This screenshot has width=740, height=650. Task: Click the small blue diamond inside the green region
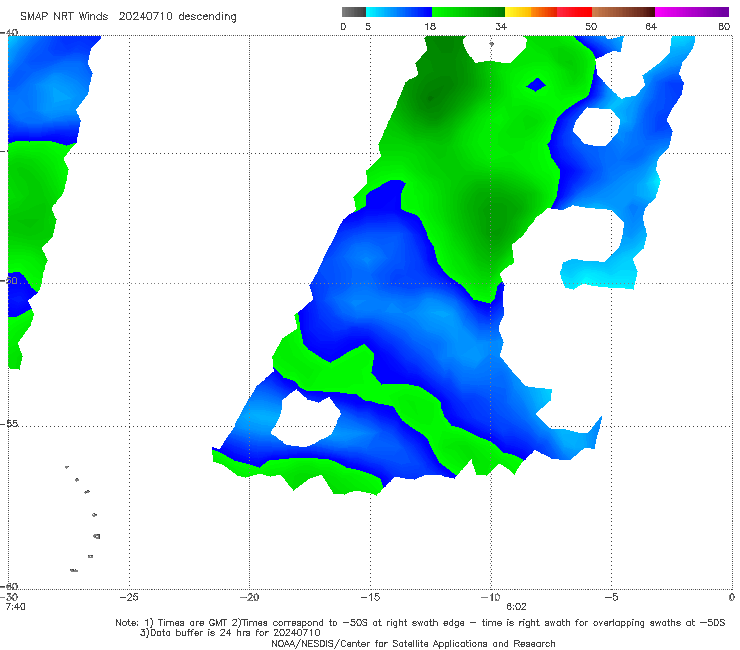click(536, 85)
